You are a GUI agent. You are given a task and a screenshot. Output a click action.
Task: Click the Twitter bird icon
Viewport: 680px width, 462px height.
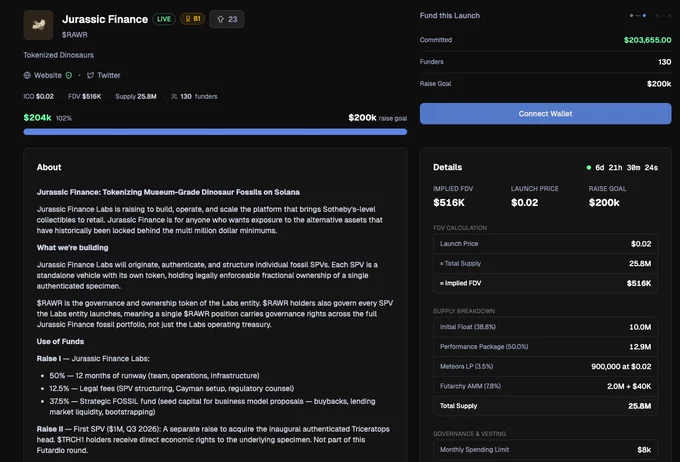tap(90, 75)
